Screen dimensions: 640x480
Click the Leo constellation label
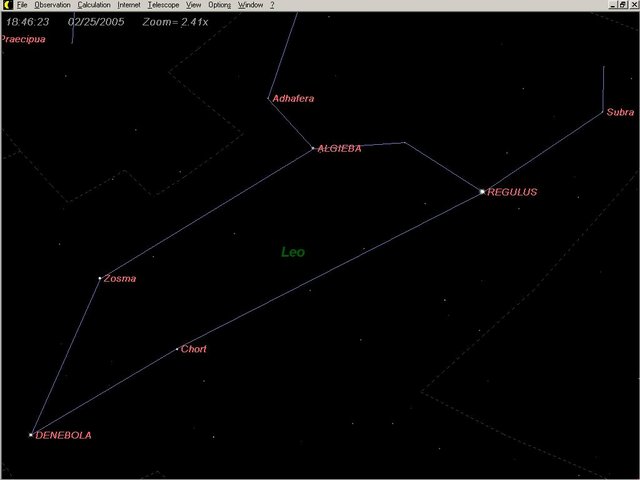point(292,252)
